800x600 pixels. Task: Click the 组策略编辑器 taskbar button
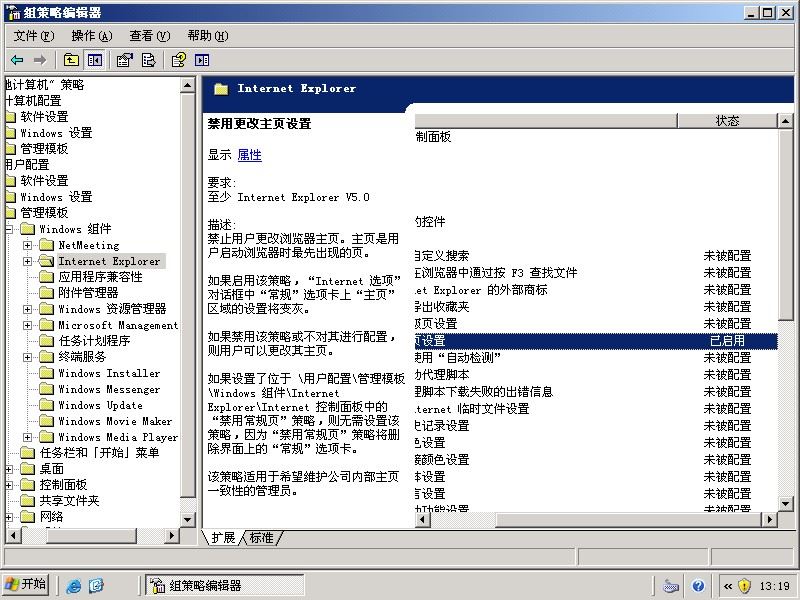(224, 586)
